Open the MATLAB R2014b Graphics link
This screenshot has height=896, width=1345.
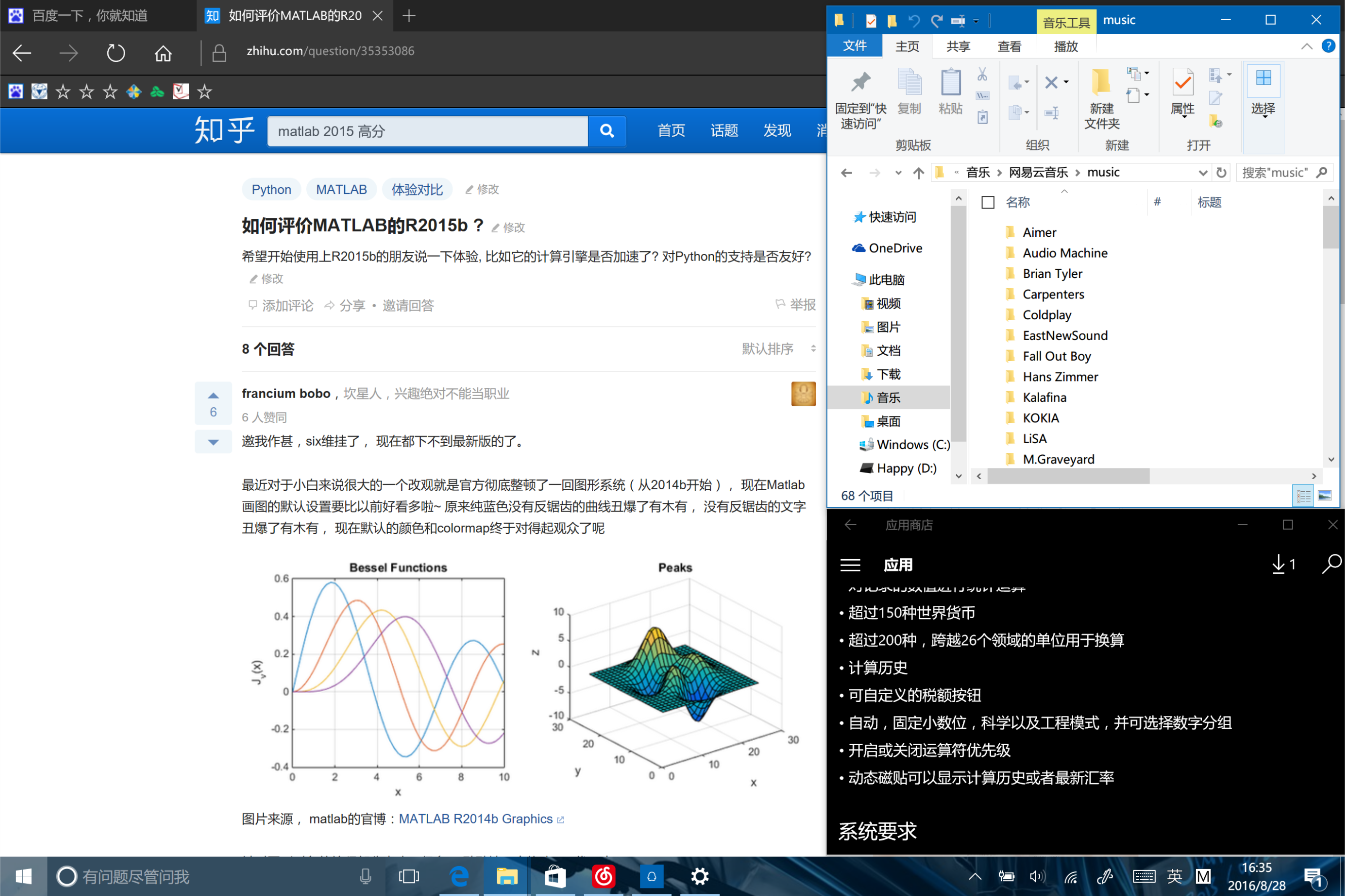point(475,819)
